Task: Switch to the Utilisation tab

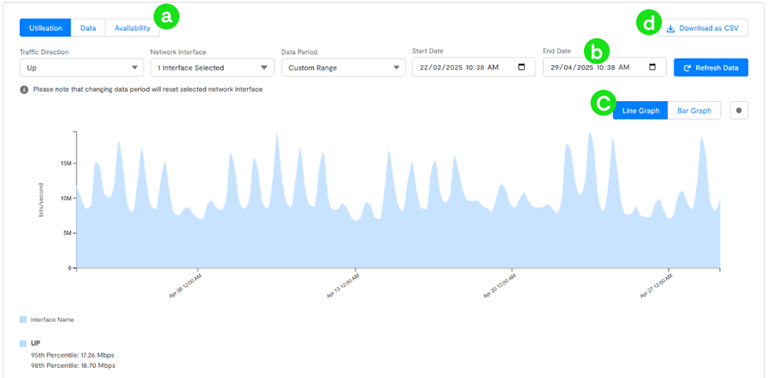Action: [x=46, y=28]
